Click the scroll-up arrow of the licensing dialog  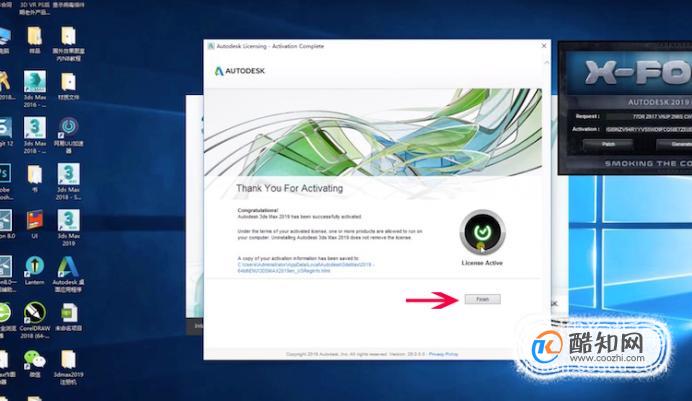(x=547, y=63)
